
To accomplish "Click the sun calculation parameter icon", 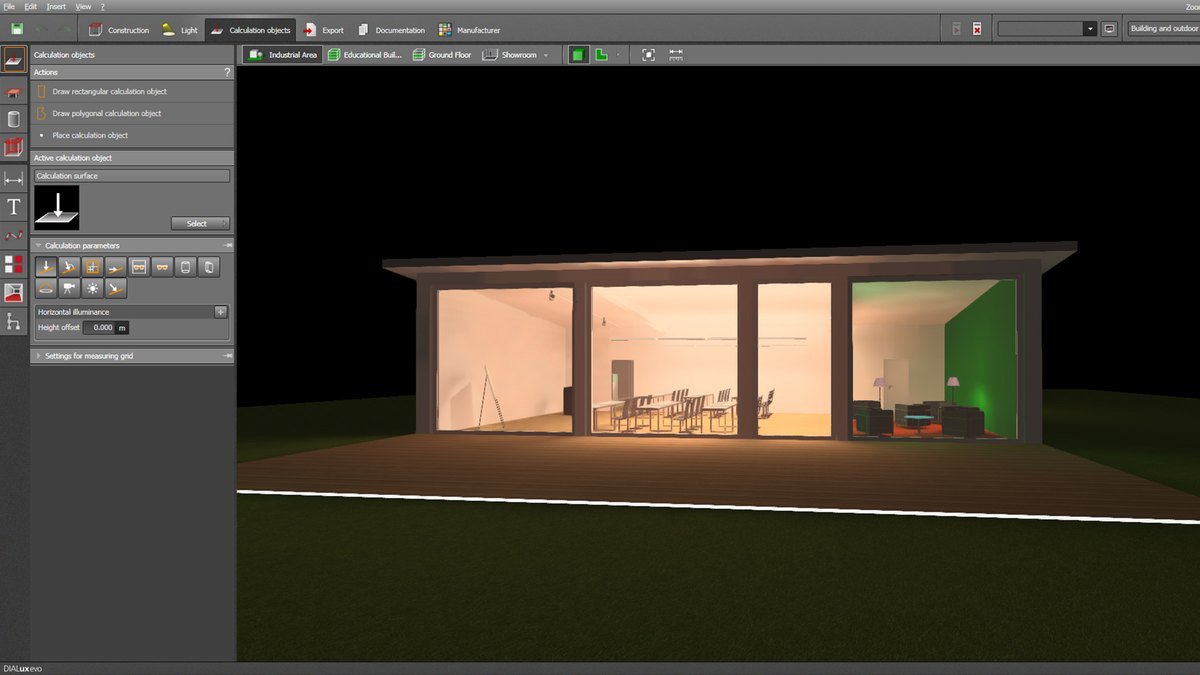I will tap(93, 288).
